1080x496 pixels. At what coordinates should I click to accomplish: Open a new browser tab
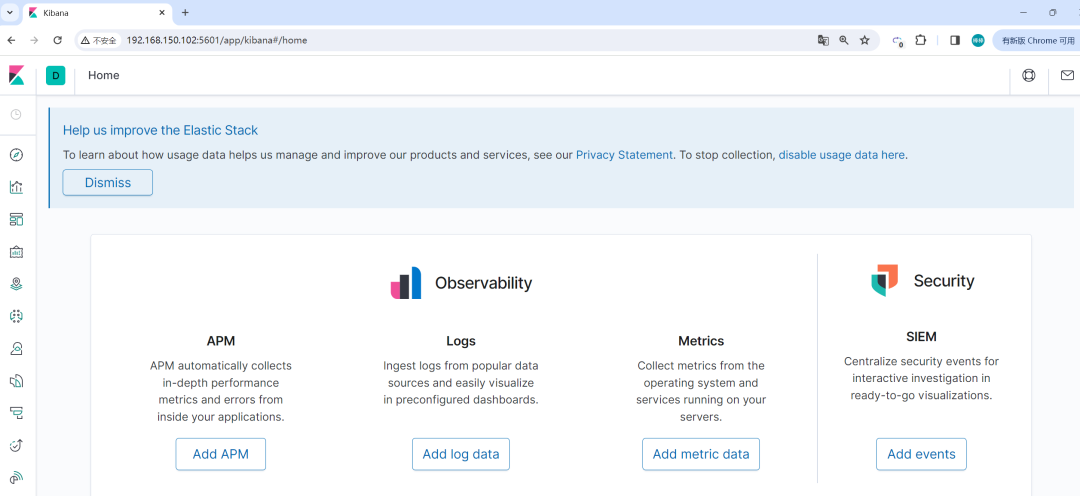[x=185, y=13]
